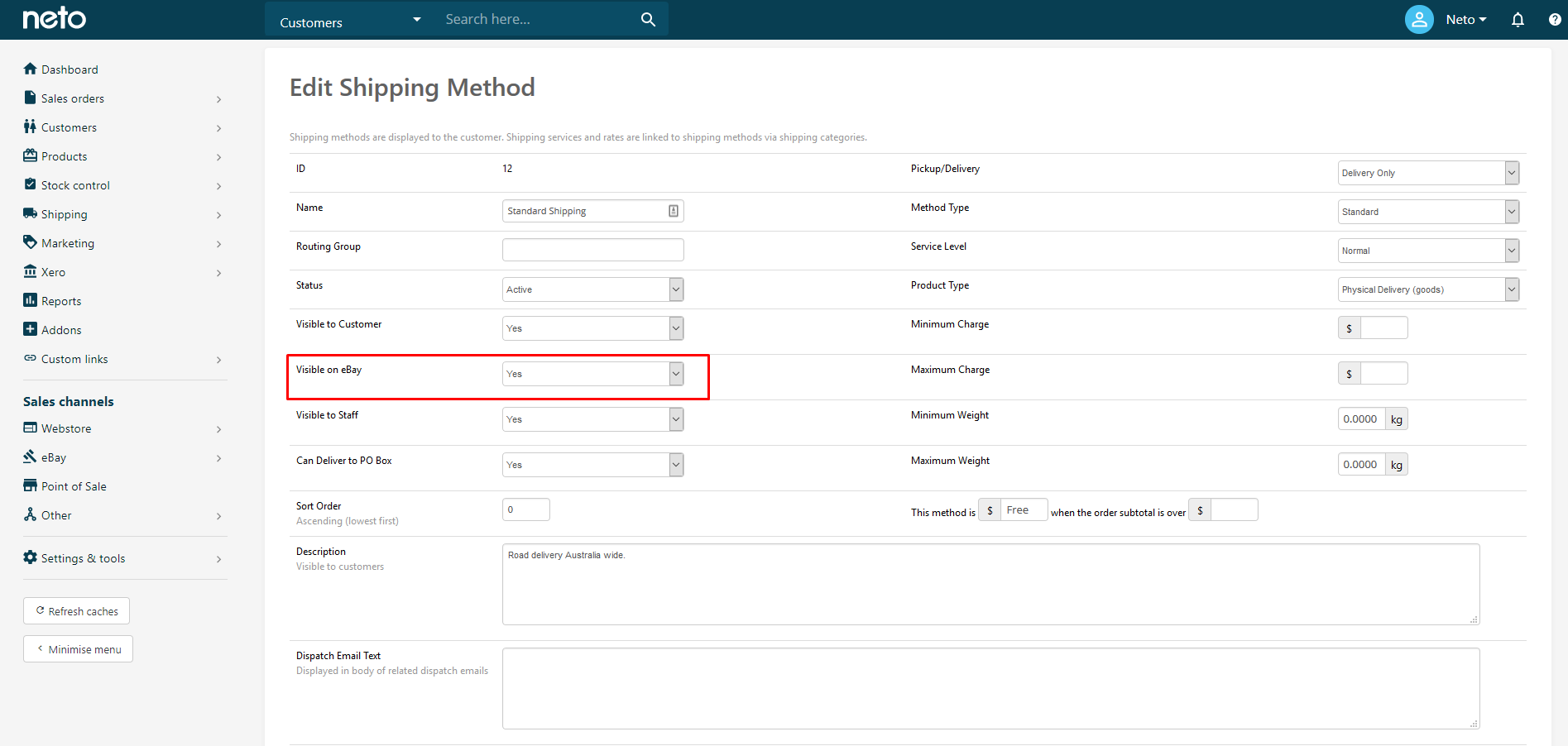This screenshot has width=1568, height=746.
Task: Open the Reports menu item
Action: click(61, 301)
